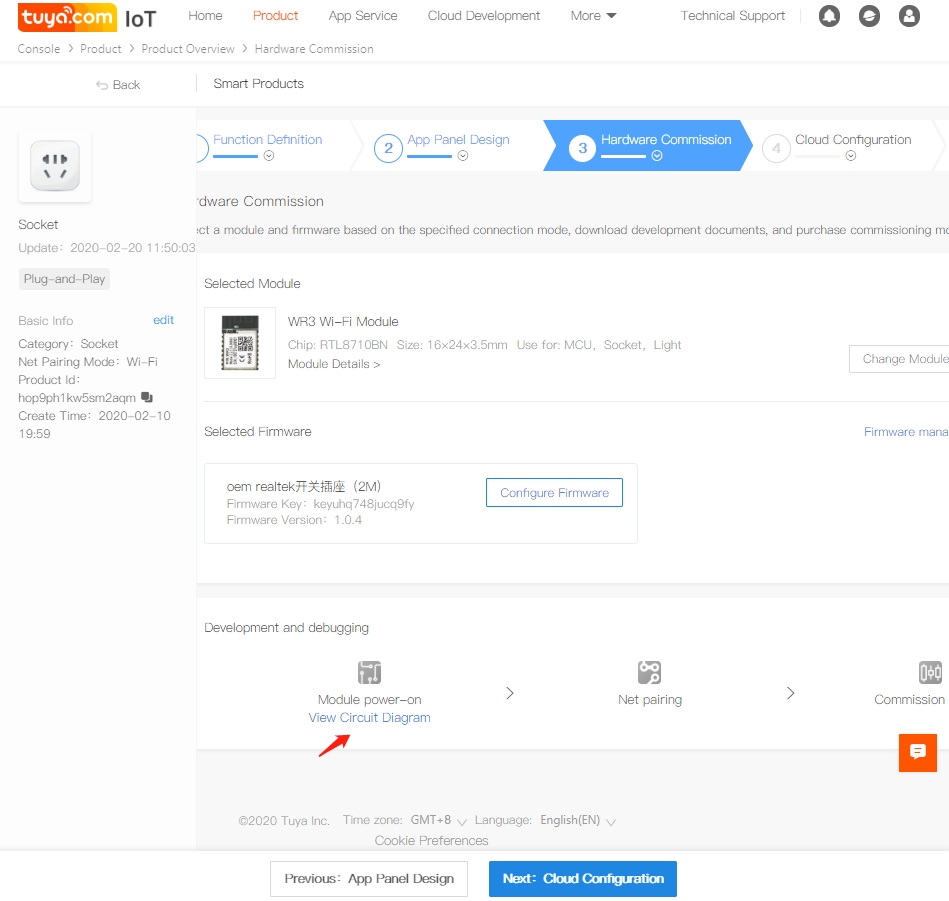Click the Commission step icon
The image size is (949, 901).
(x=930, y=672)
